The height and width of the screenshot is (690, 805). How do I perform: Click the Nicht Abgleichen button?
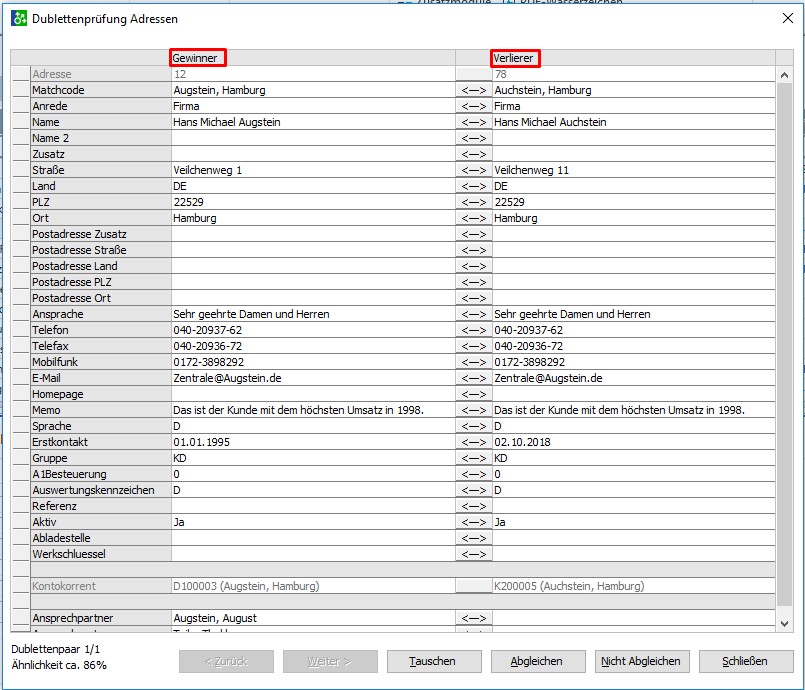(642, 661)
